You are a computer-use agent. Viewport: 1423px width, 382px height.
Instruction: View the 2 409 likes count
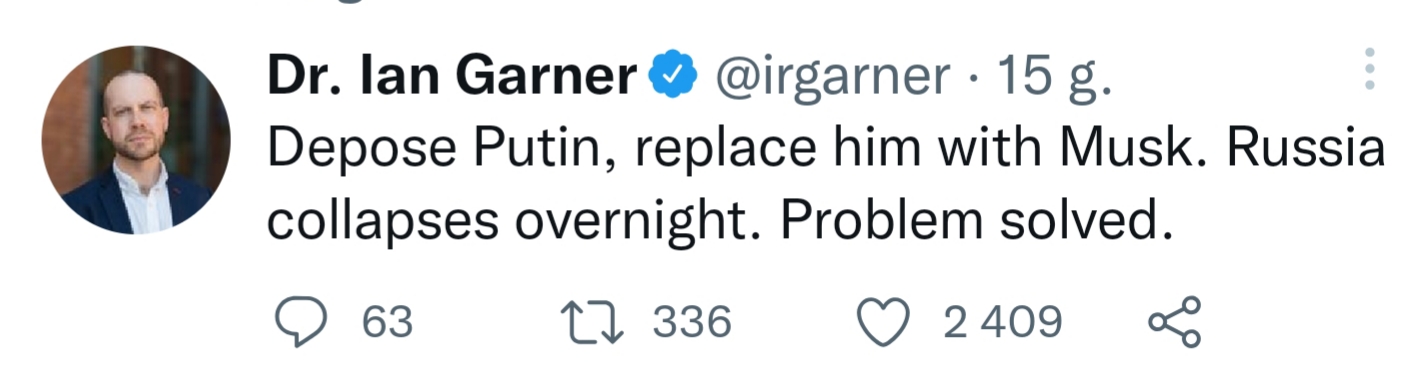(1003, 323)
